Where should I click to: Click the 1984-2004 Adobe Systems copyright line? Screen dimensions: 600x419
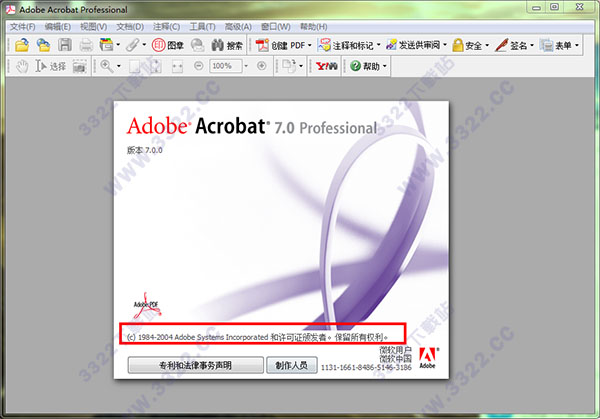(258, 337)
